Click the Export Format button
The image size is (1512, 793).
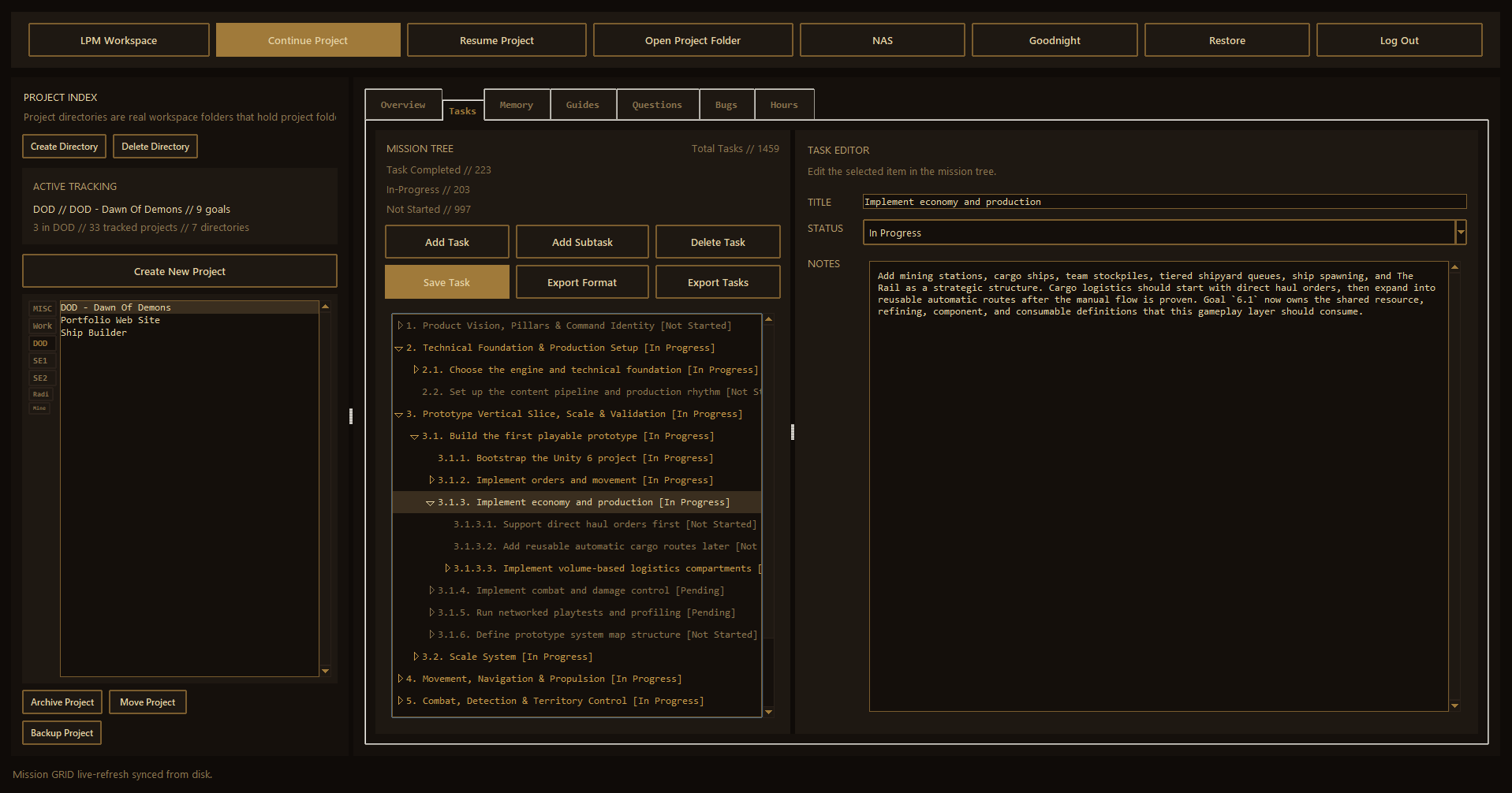coord(582,282)
